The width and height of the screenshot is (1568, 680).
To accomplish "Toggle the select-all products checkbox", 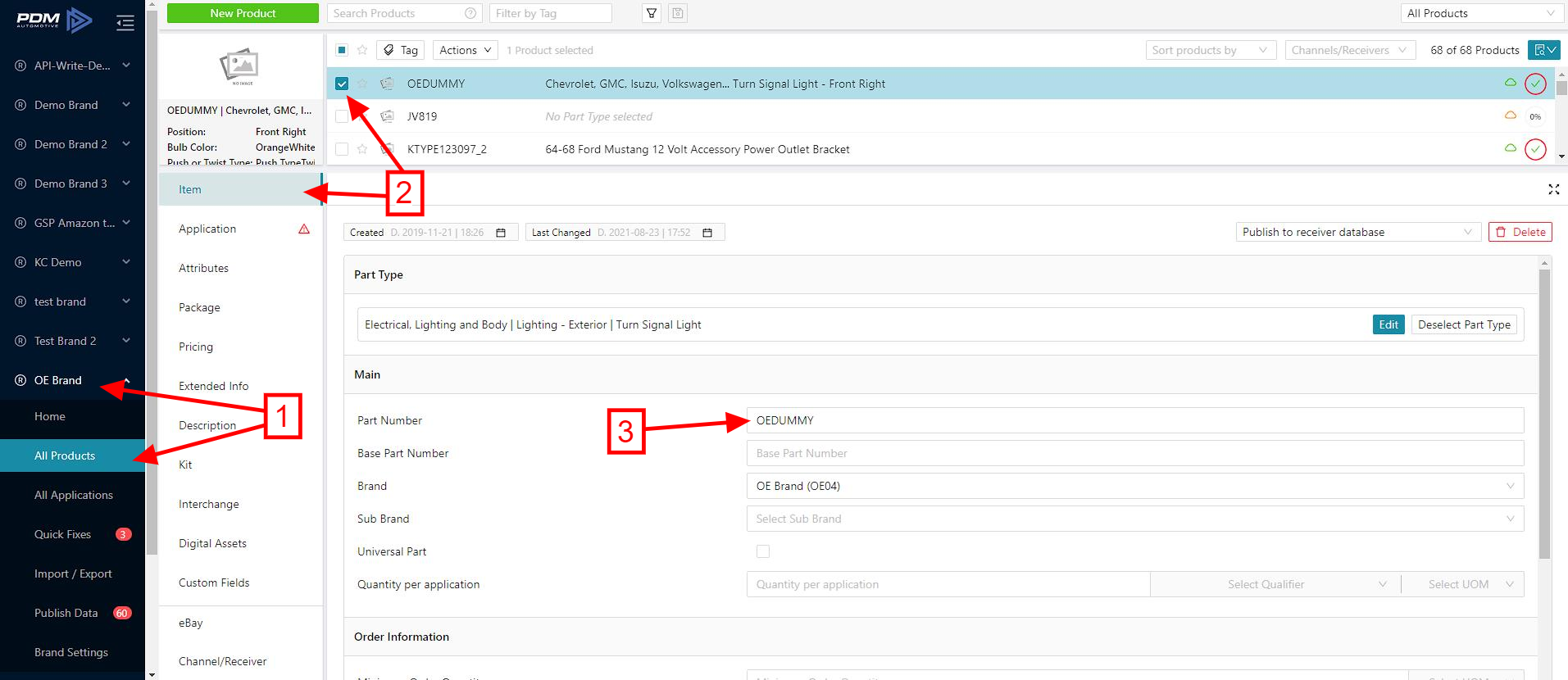I will tap(342, 50).
